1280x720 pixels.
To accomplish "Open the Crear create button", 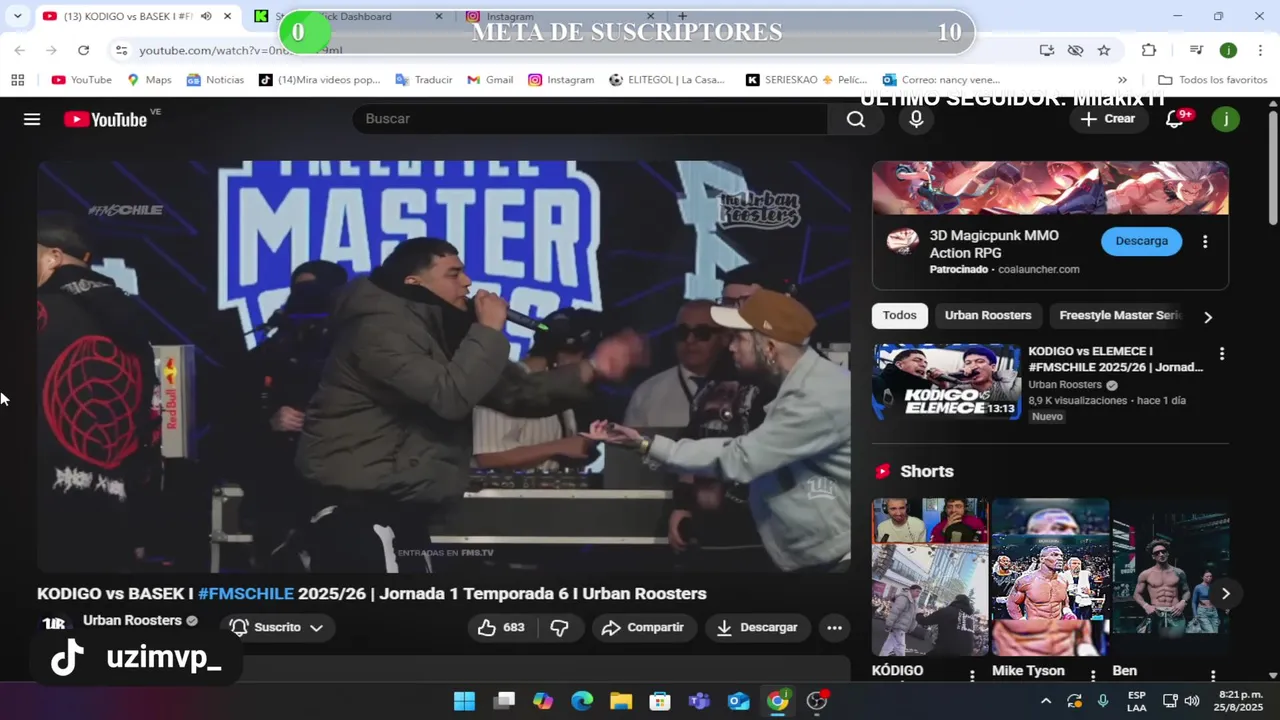I will 1108,119.
